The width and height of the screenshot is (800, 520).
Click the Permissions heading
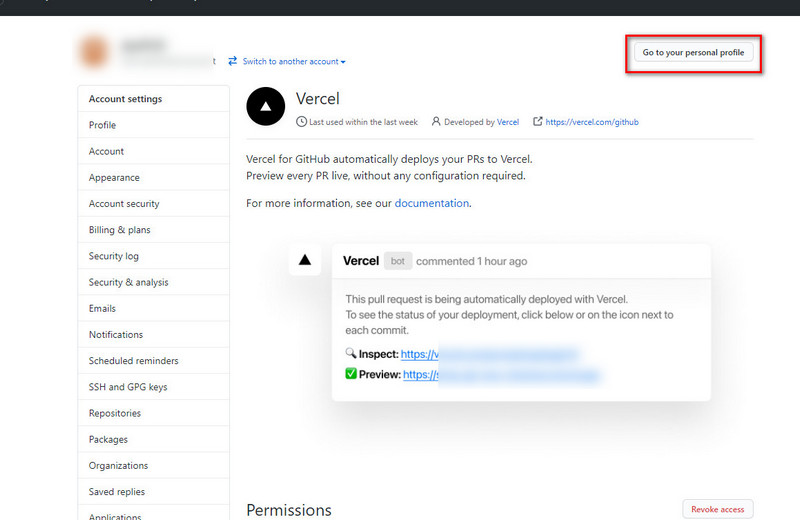point(289,510)
